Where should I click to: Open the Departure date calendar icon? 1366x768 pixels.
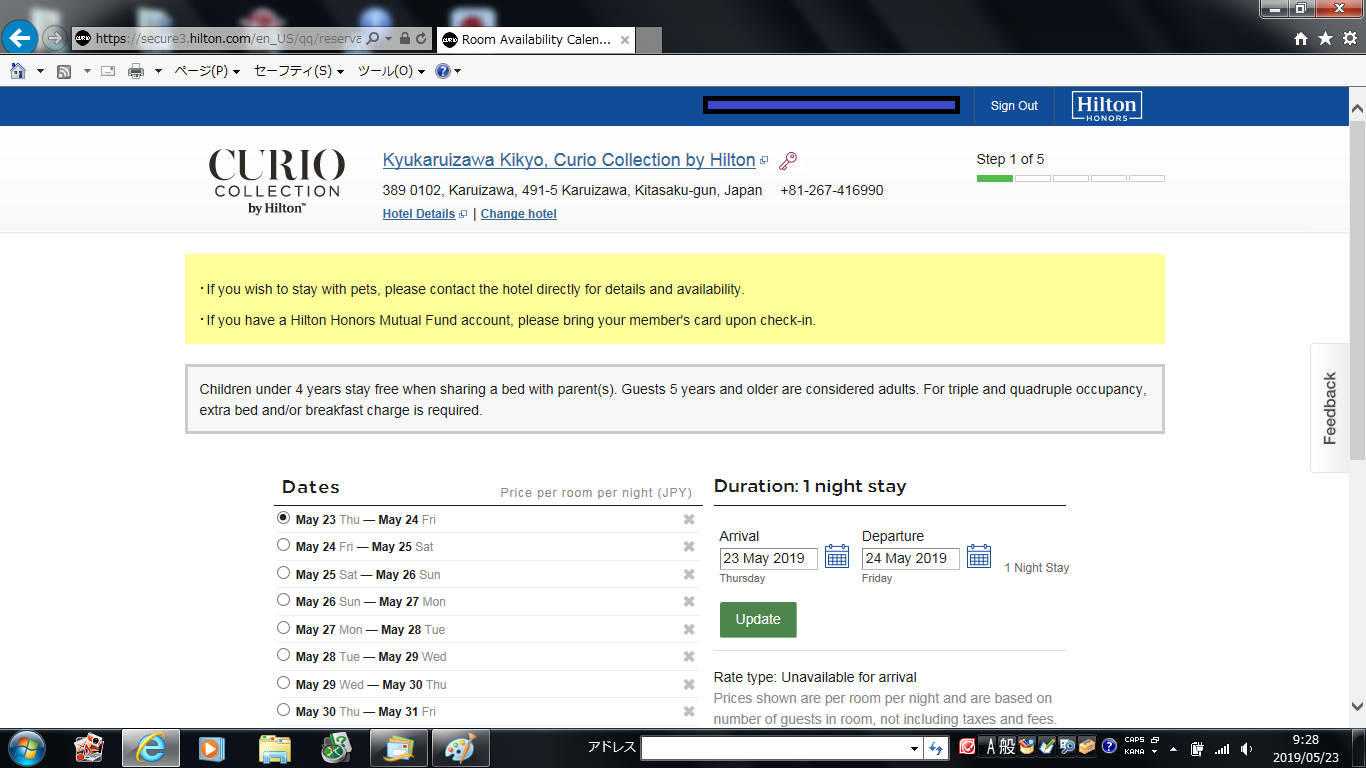click(x=979, y=557)
